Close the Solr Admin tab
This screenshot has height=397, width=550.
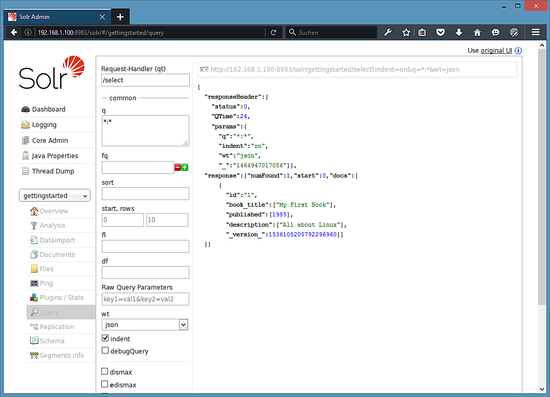(102, 17)
